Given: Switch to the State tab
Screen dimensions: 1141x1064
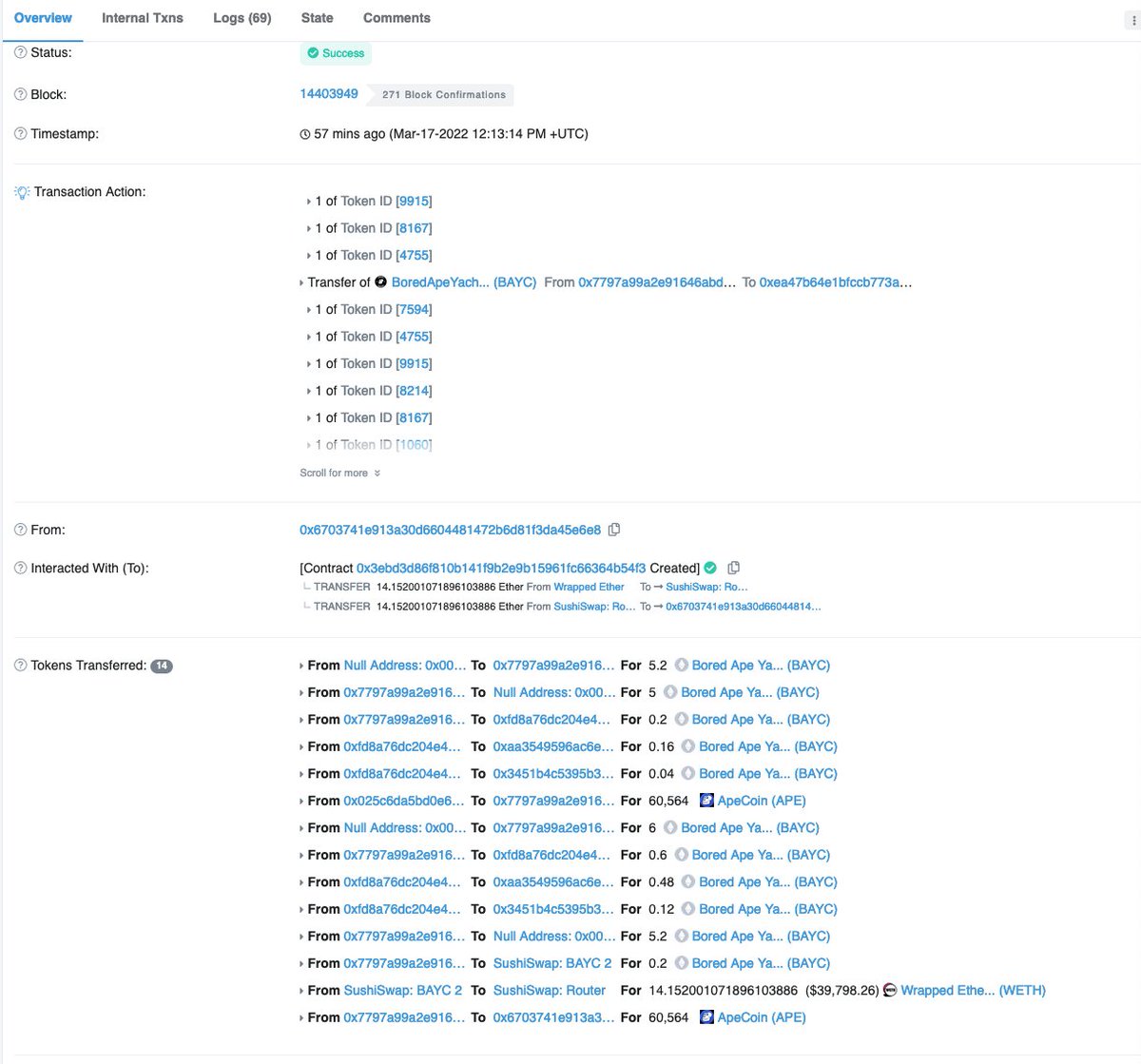Looking at the screenshot, I should 318,18.
